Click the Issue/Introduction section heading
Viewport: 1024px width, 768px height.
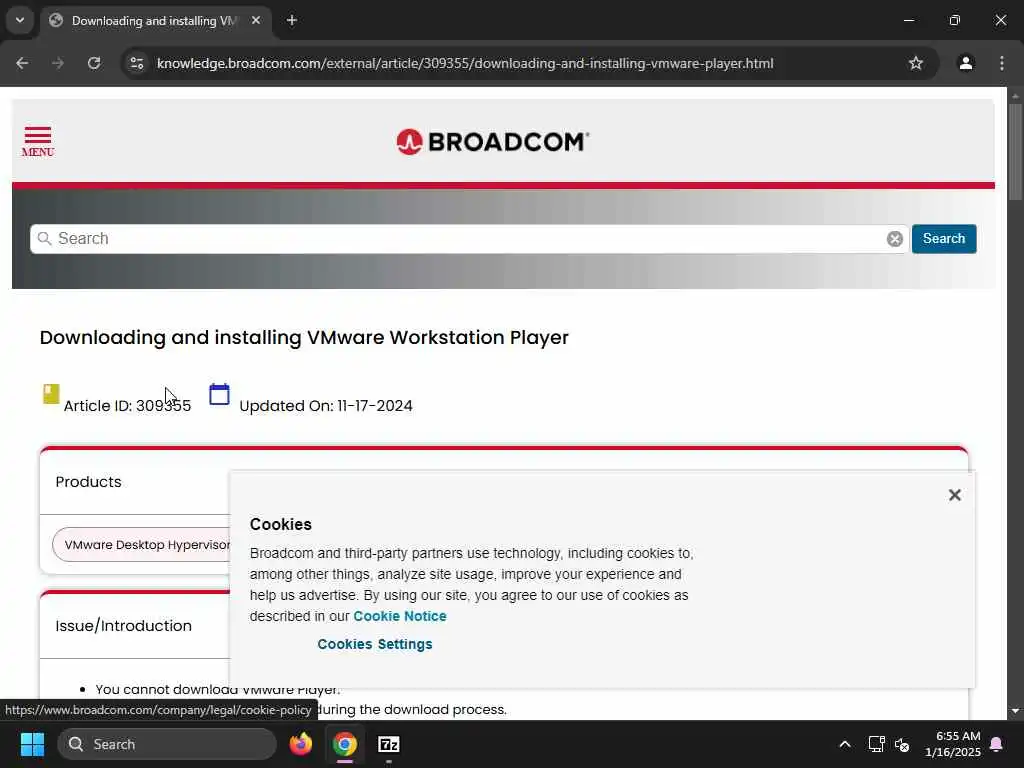[123, 626]
